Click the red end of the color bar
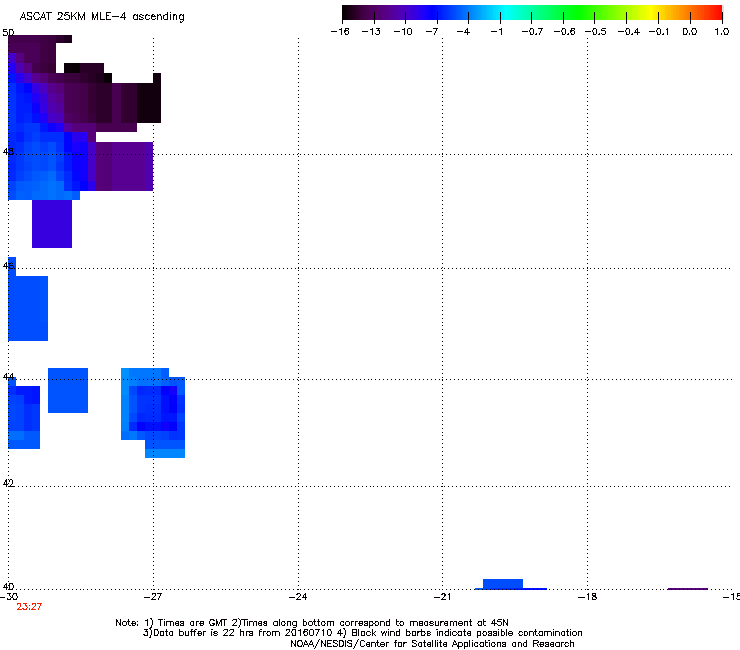Image resolution: width=740 pixels, height=650 pixels. click(715, 13)
